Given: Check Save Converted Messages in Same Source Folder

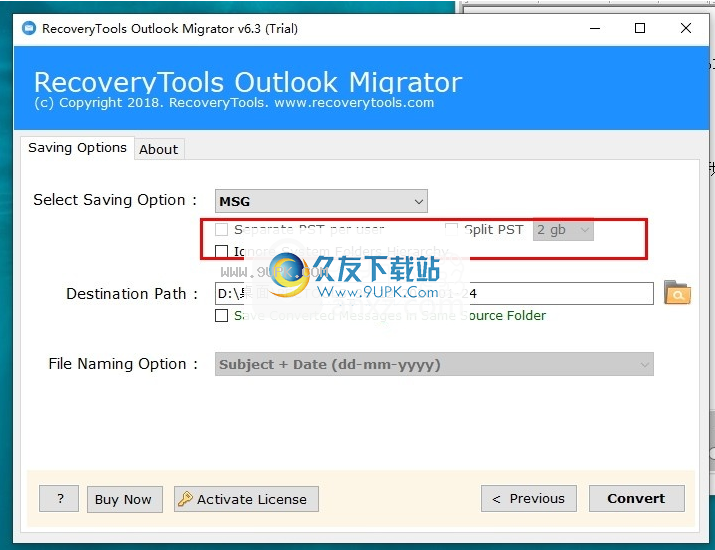Looking at the screenshot, I should [222, 316].
